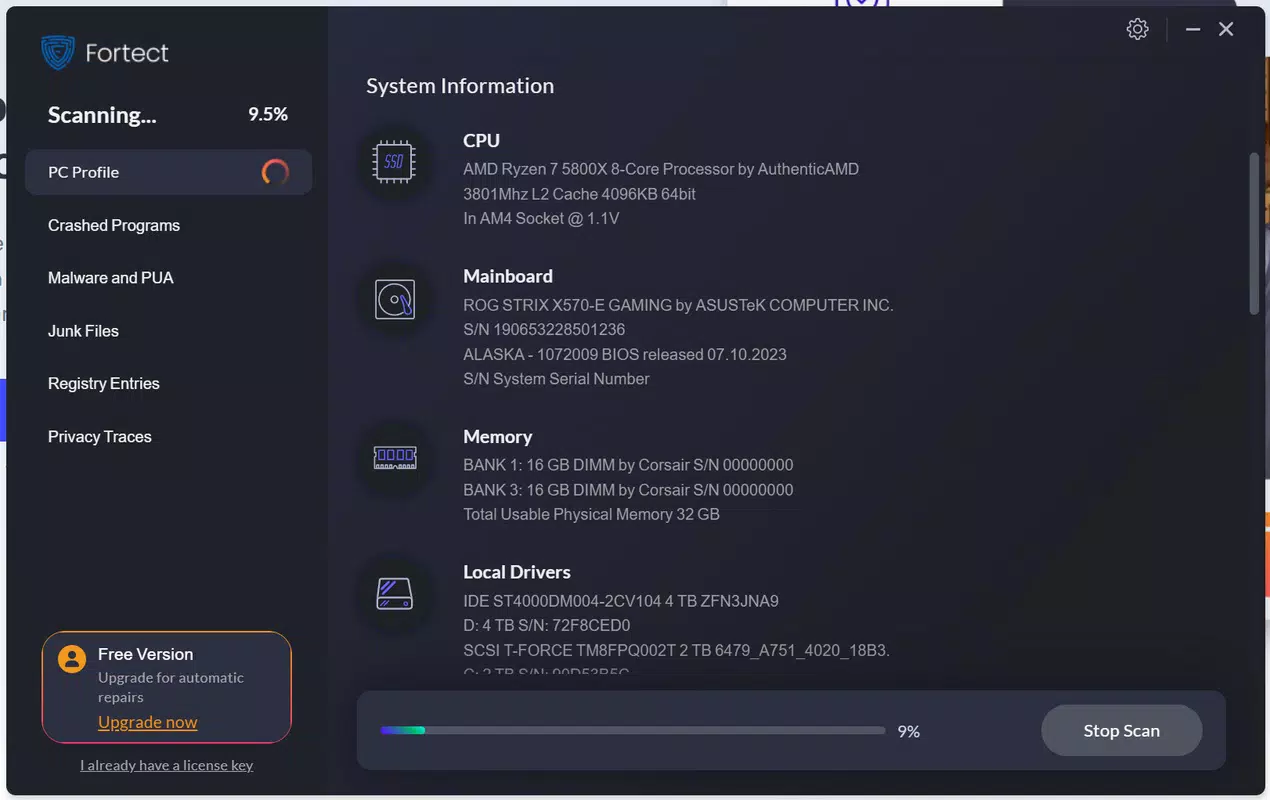
Task: Click the BANK 3 Corsair DIMM line
Action: coord(628,490)
